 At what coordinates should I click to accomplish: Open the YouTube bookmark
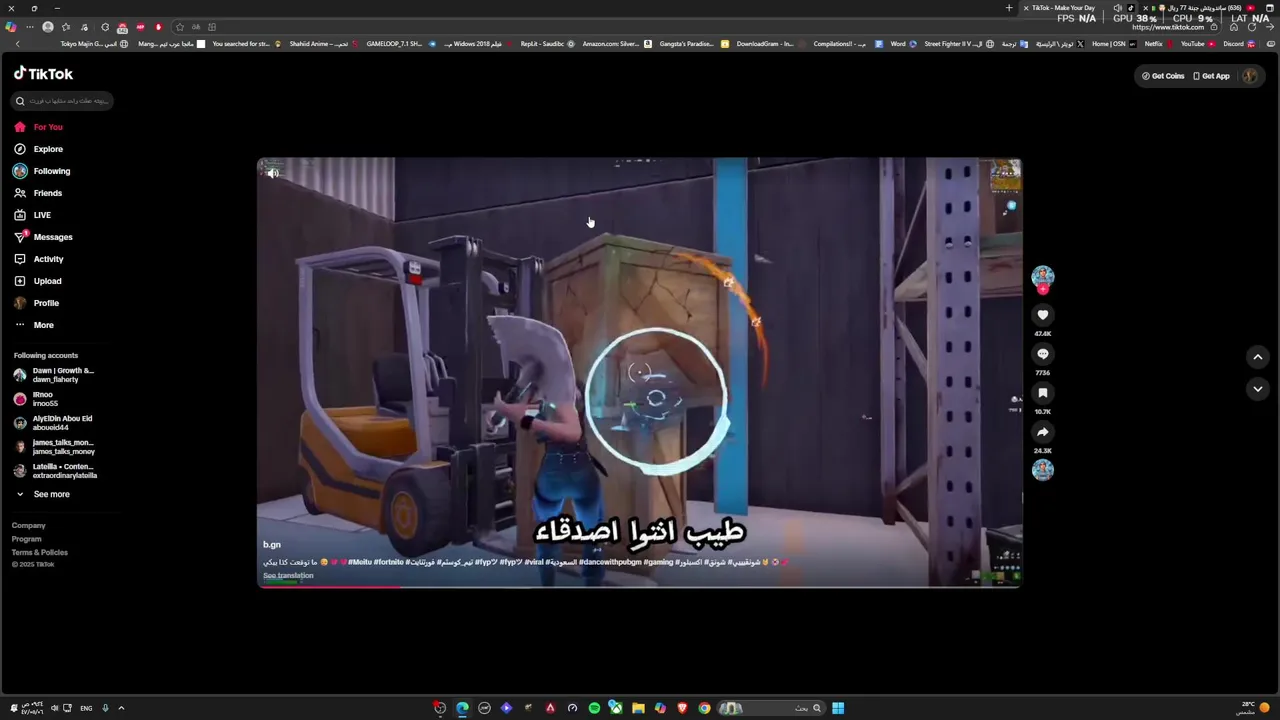1198,44
